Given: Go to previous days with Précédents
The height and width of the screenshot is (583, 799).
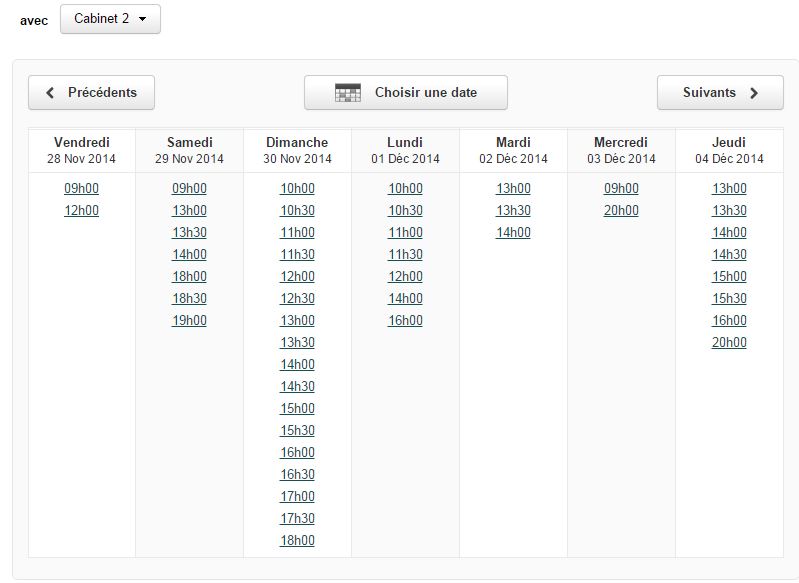Looking at the screenshot, I should click(x=91, y=93).
